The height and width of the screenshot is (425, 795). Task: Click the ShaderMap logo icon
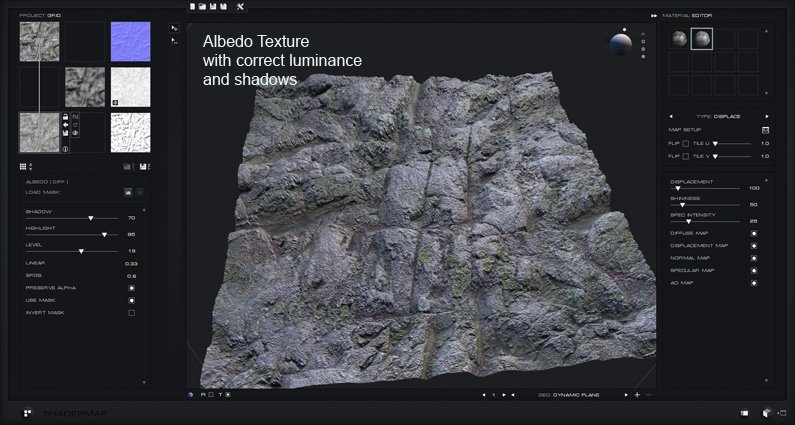(x=29, y=412)
